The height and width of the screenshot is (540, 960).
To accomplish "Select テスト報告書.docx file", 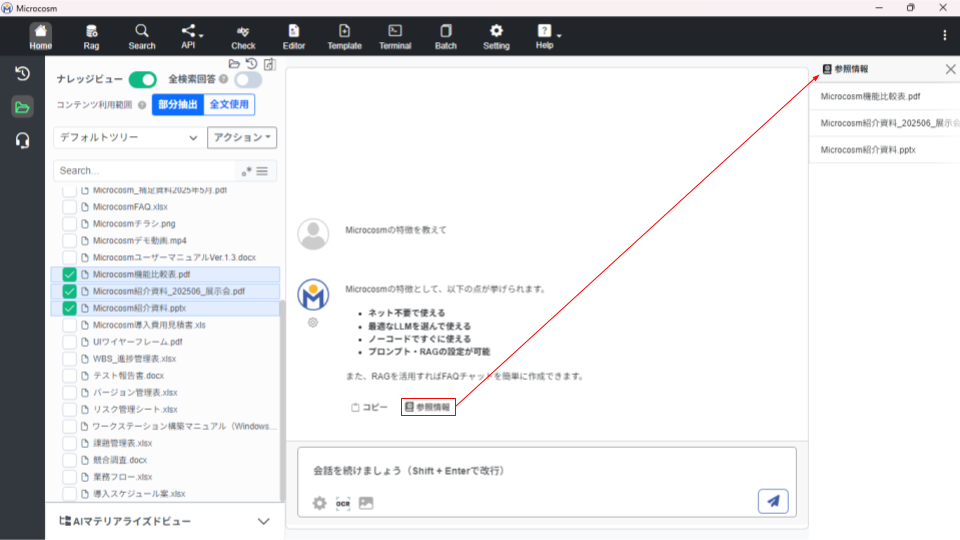I will pyautogui.click(x=128, y=375).
